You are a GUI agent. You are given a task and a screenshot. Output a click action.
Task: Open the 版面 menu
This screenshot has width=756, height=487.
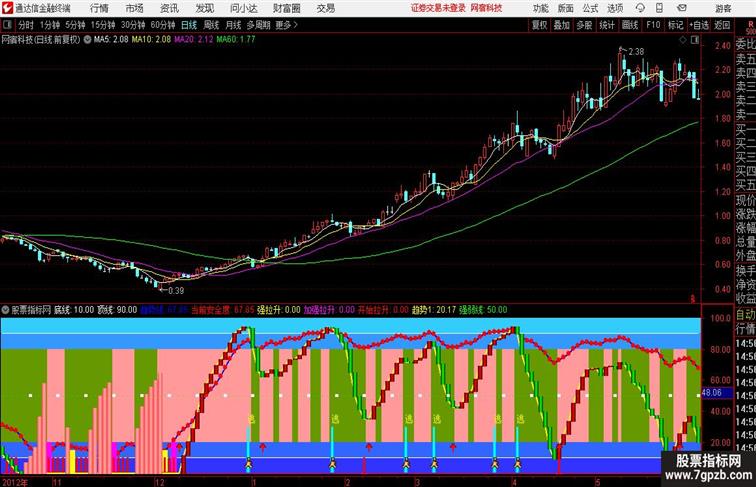pyautogui.click(x=565, y=8)
